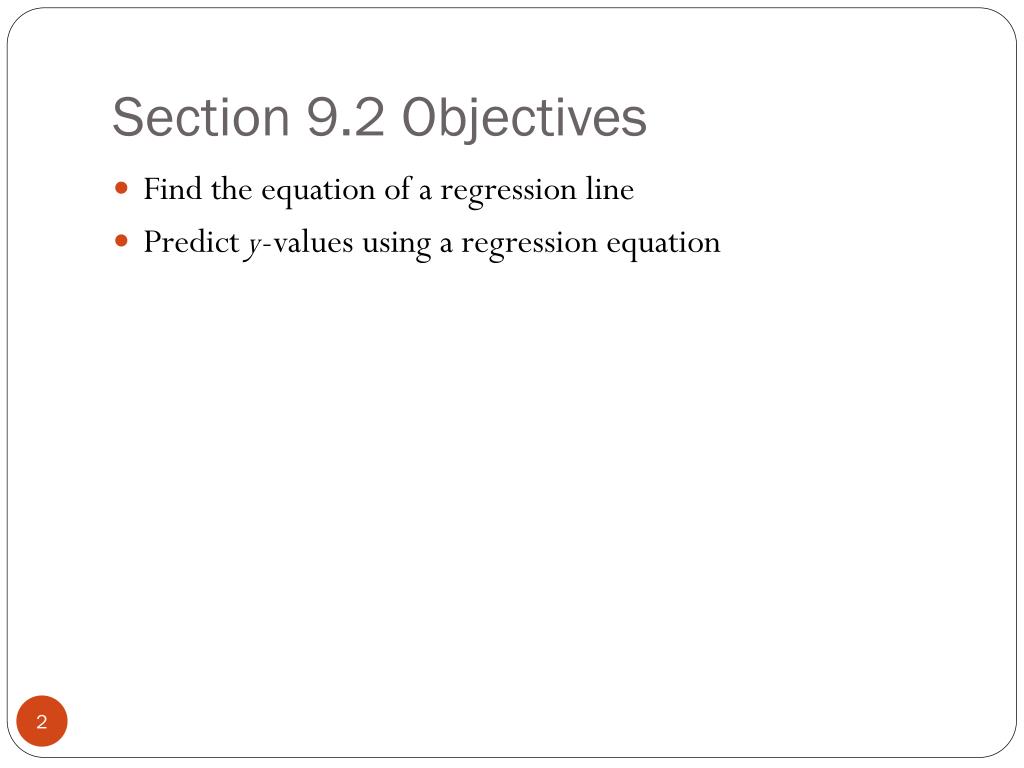
Task: Click the word the in first bullet
Action: point(231,189)
